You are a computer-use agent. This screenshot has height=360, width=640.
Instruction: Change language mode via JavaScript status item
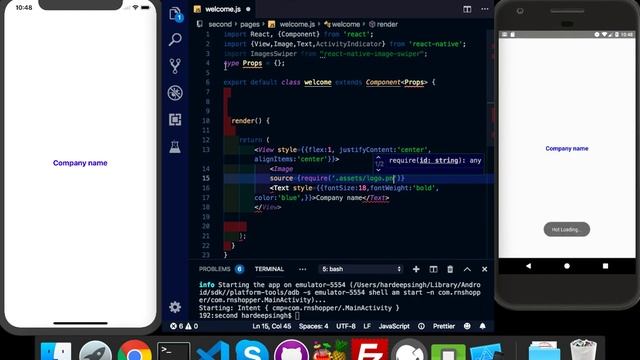click(394, 326)
